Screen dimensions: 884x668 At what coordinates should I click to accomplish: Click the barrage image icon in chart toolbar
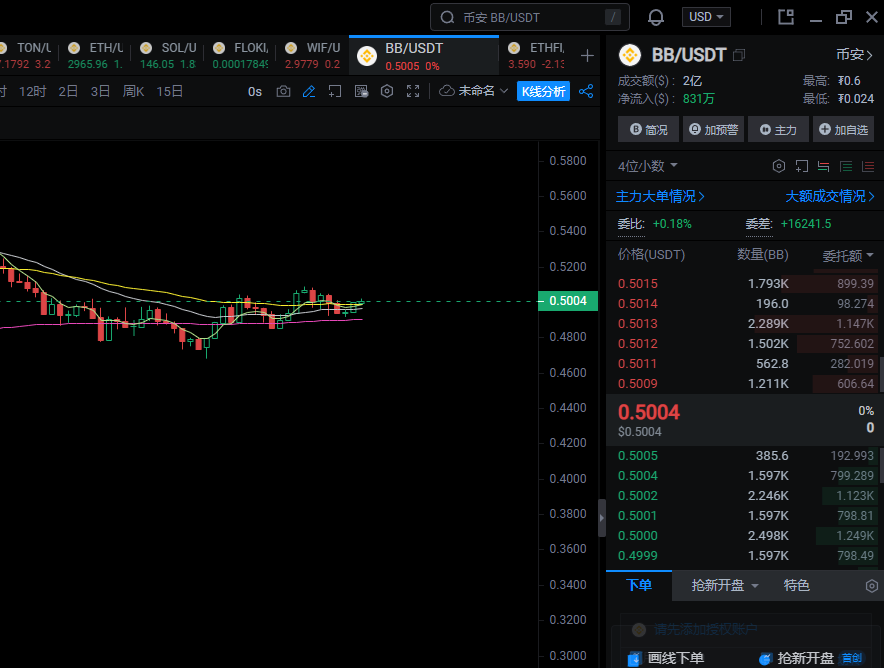tap(361, 91)
